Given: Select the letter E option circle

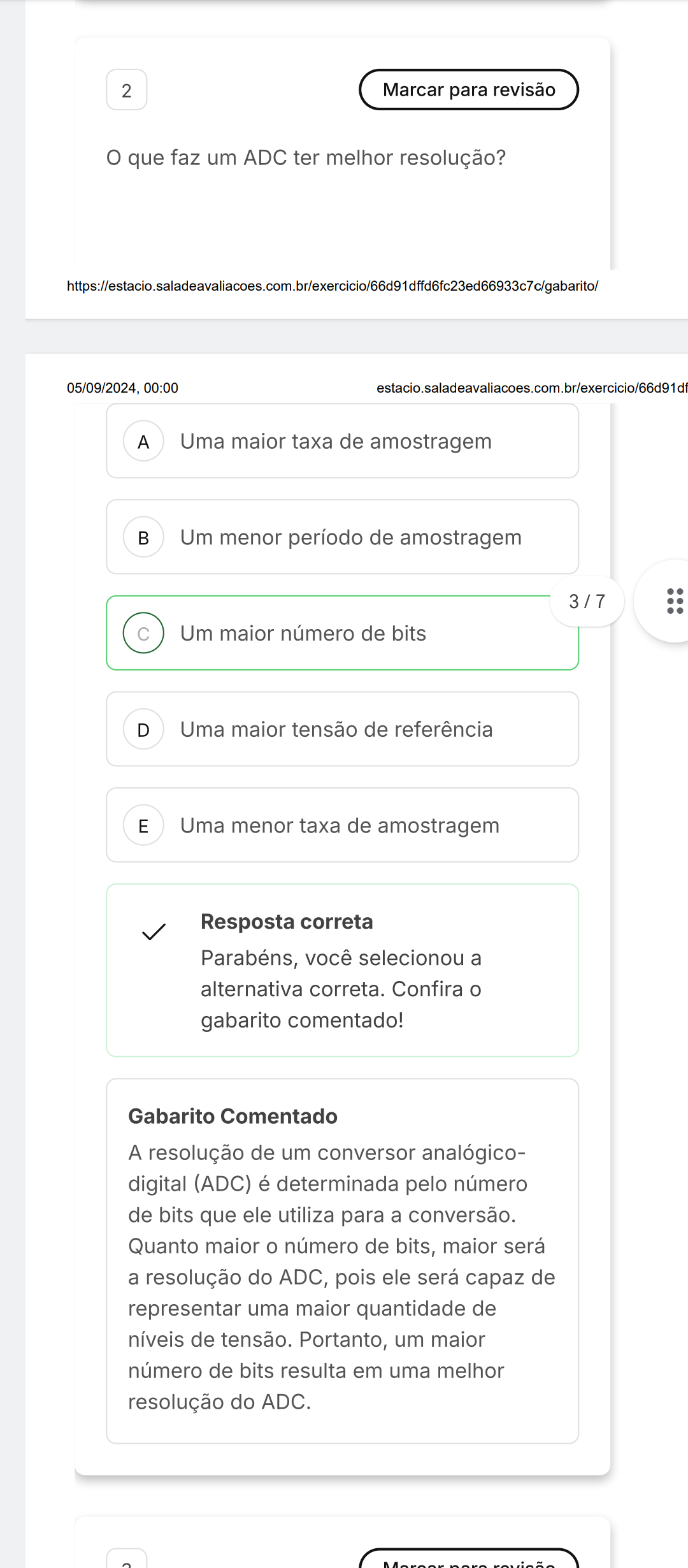Looking at the screenshot, I should (144, 825).
